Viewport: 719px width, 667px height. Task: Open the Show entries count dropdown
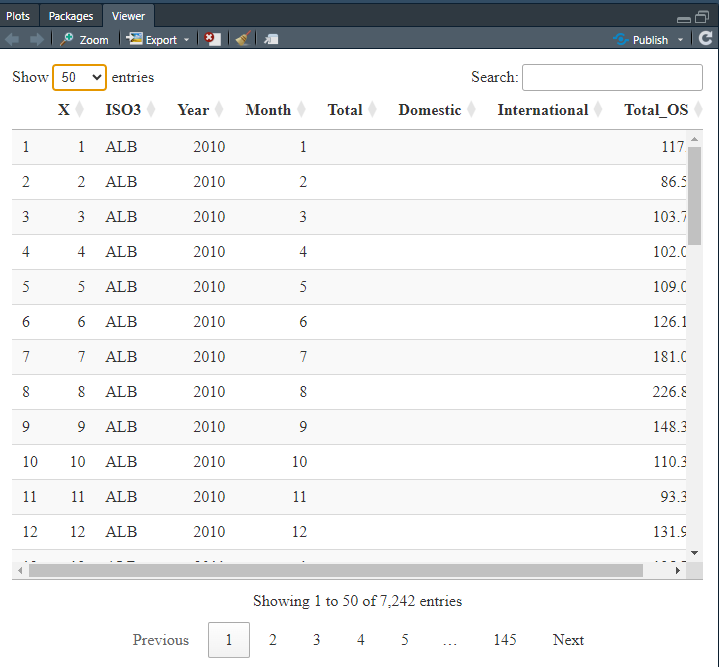pos(80,77)
